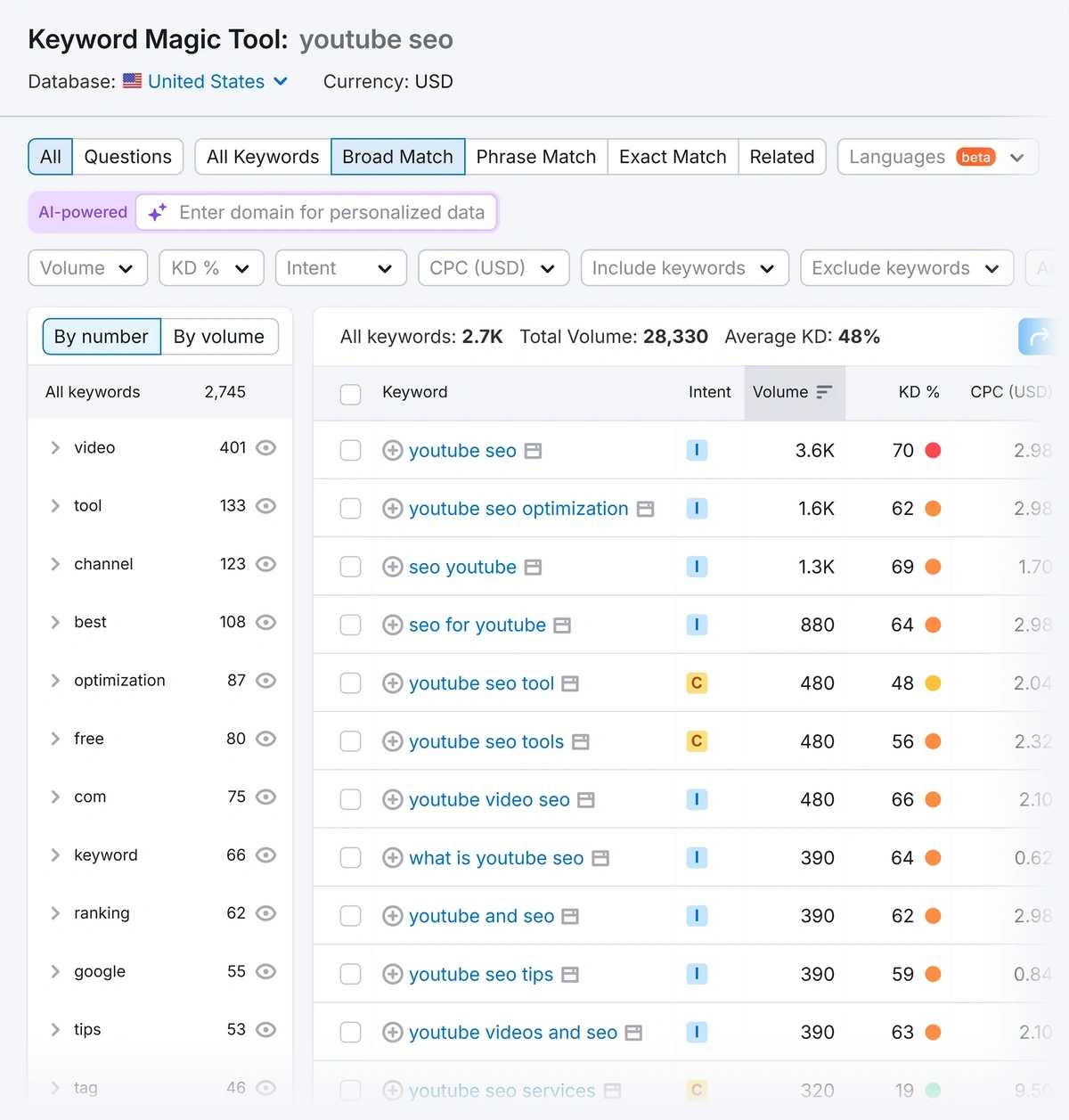Select the Exact Match tab
The height and width of the screenshot is (1120, 1069).
tap(673, 157)
